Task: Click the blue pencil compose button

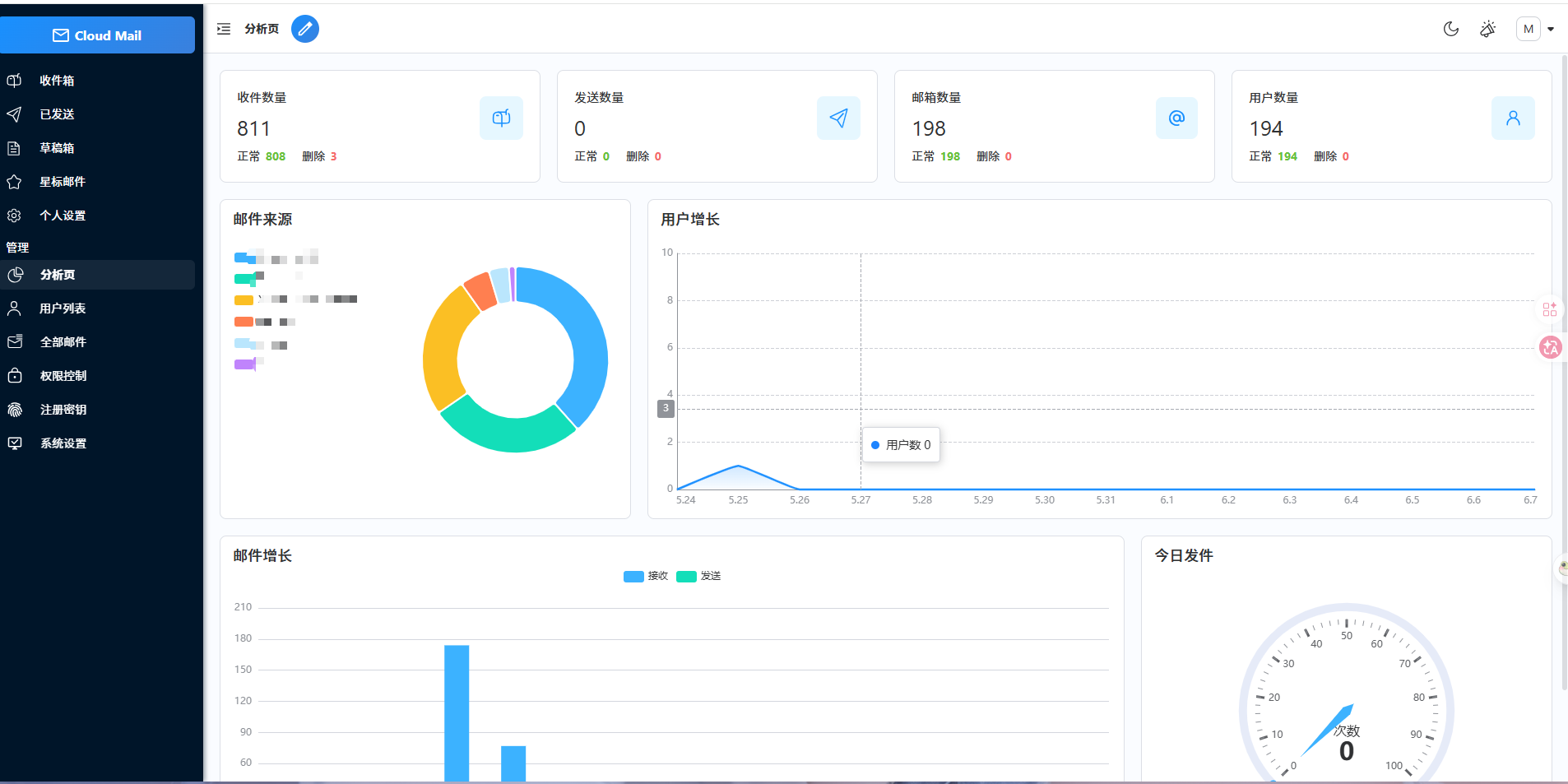Action: coord(305,29)
